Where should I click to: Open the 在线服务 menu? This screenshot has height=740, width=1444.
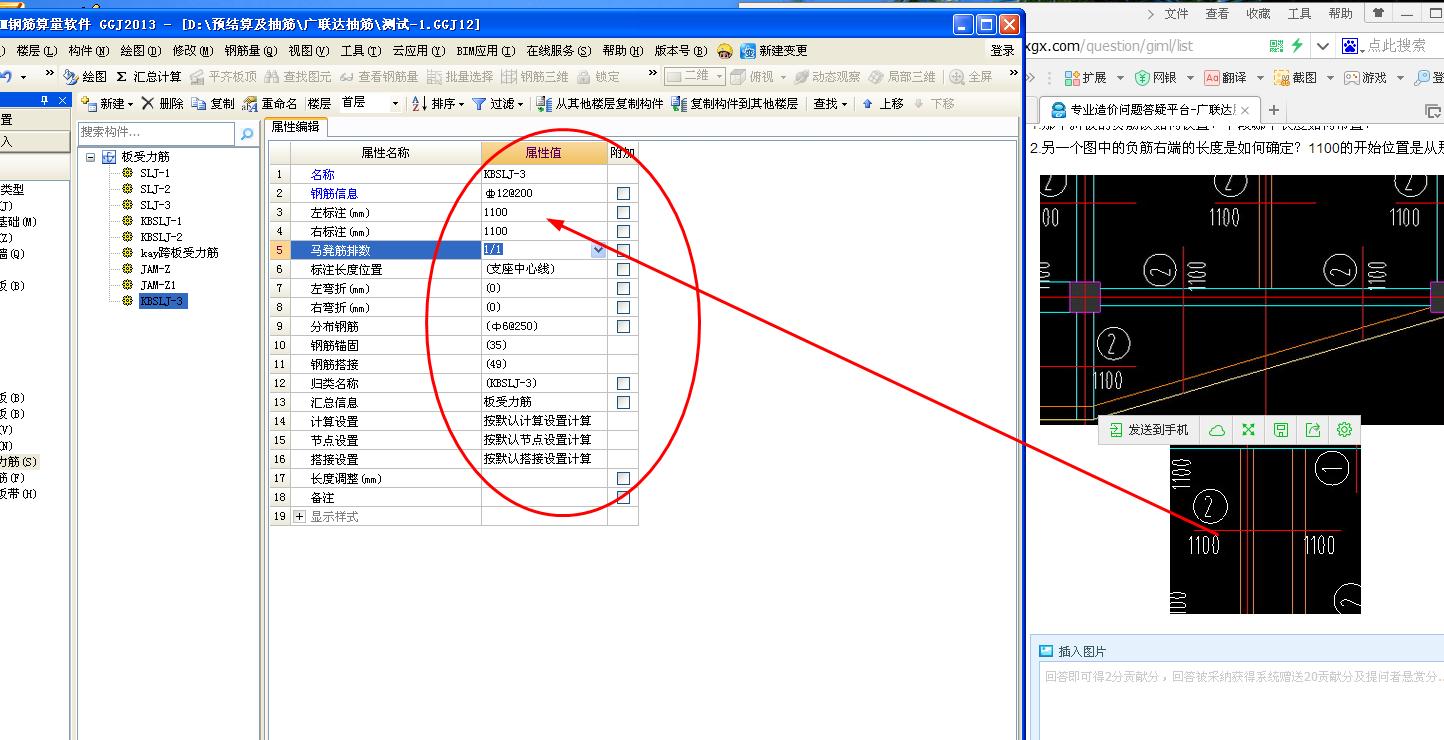(558, 51)
